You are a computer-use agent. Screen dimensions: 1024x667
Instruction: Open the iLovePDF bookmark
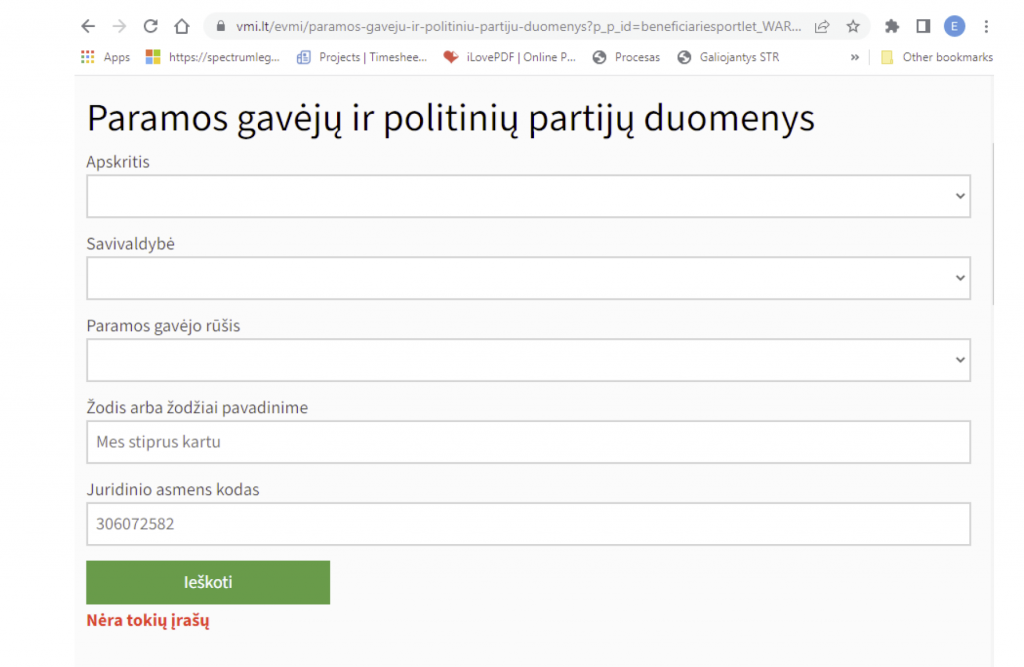point(509,57)
